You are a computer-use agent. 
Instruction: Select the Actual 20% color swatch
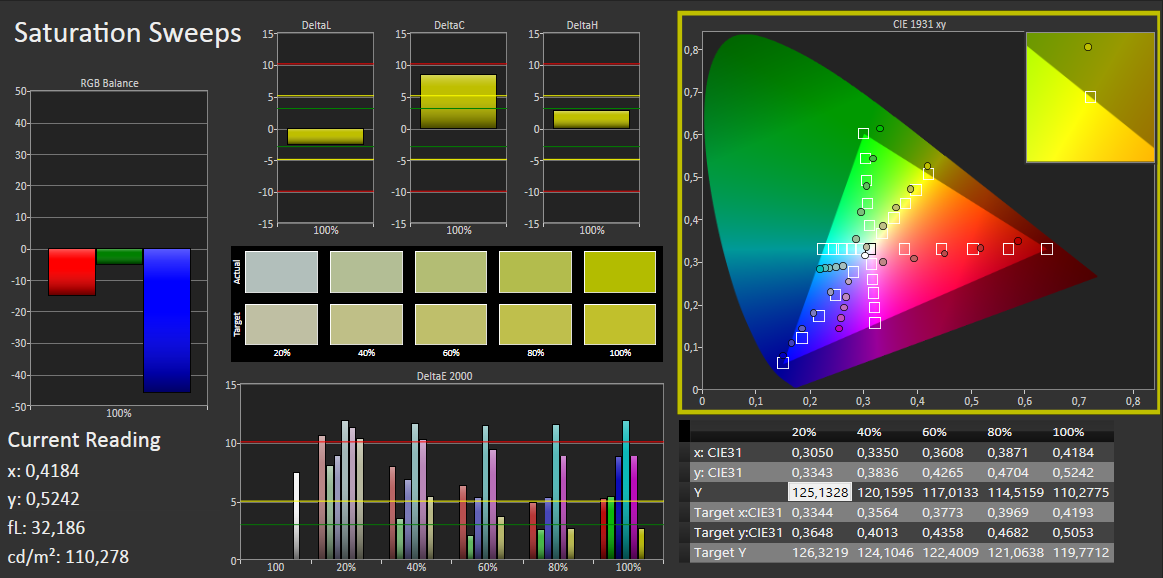281,272
